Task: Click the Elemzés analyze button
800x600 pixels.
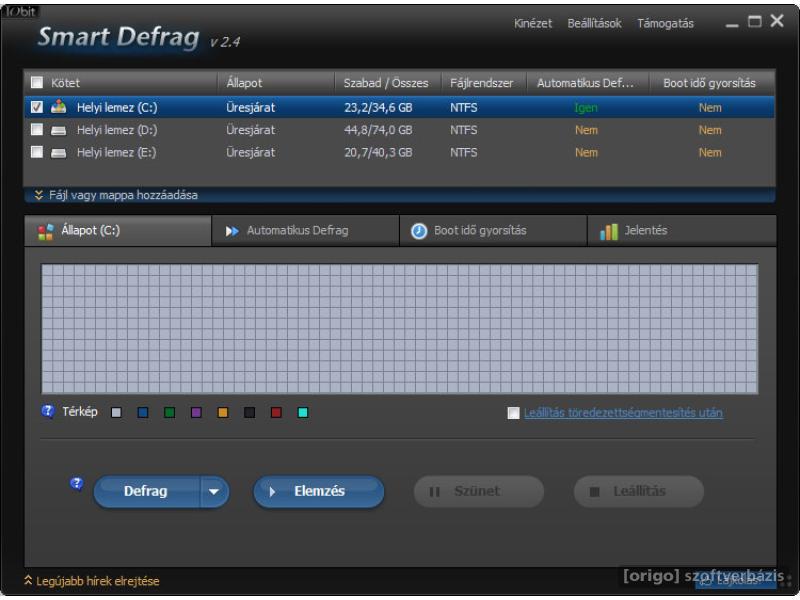Action: tap(319, 492)
